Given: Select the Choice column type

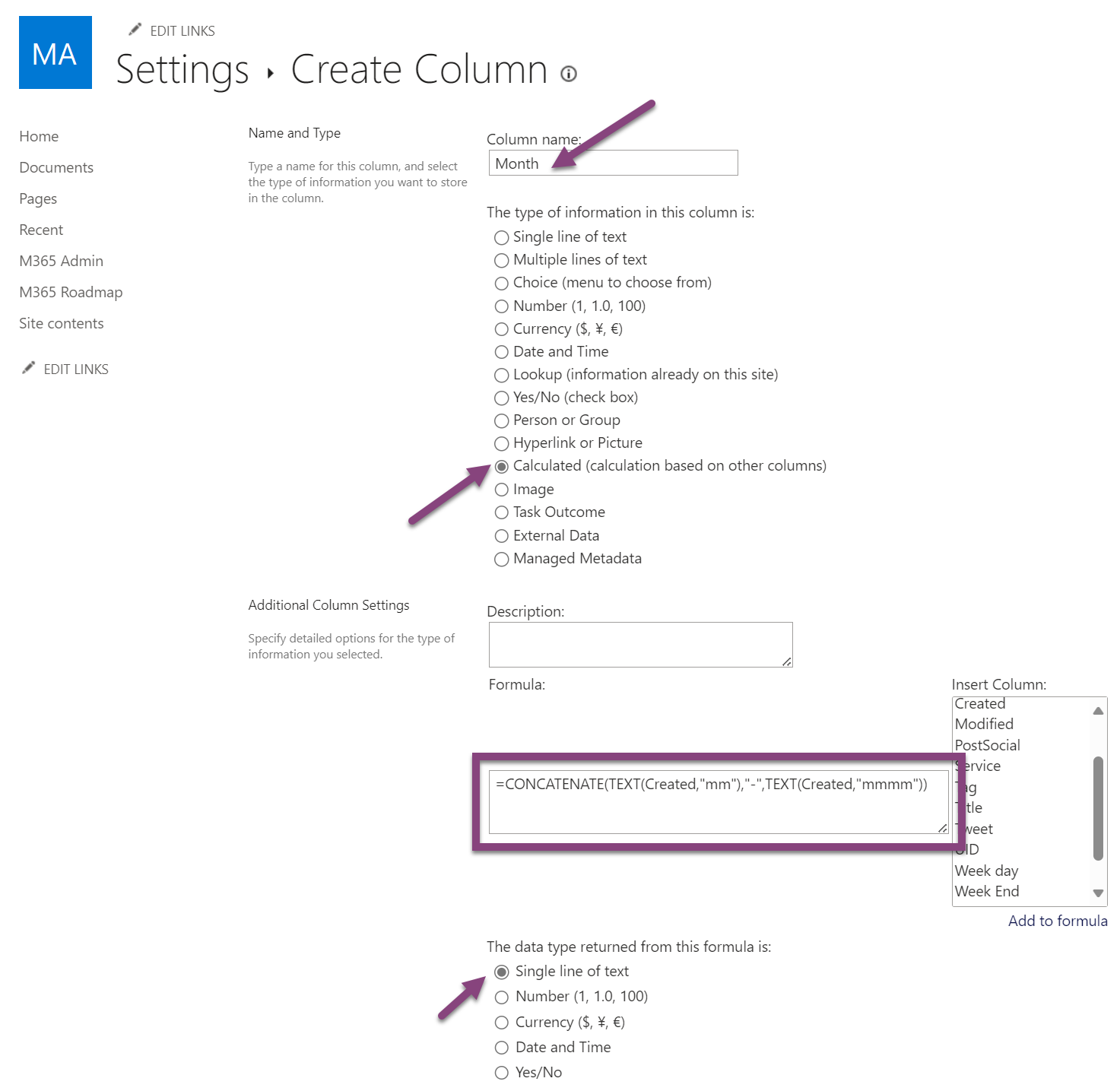Looking at the screenshot, I should click(x=502, y=284).
